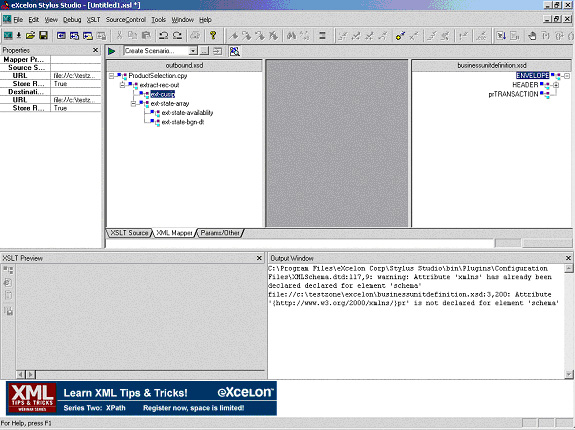Click the first blue window toolbar icon

[x=61, y=36]
